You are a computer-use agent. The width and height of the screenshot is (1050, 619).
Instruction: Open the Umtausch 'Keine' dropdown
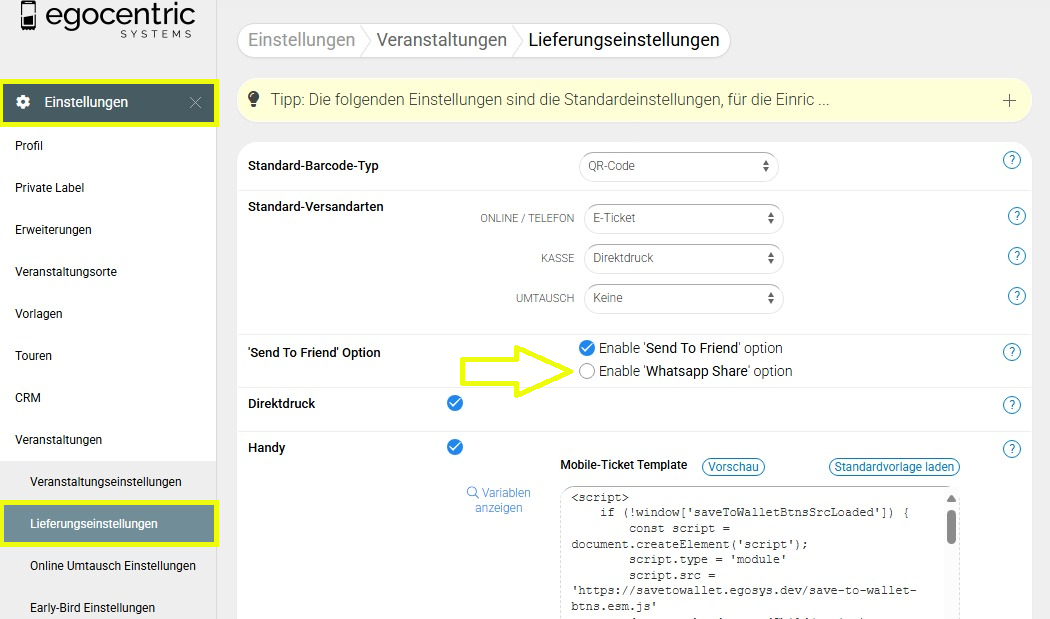683,298
